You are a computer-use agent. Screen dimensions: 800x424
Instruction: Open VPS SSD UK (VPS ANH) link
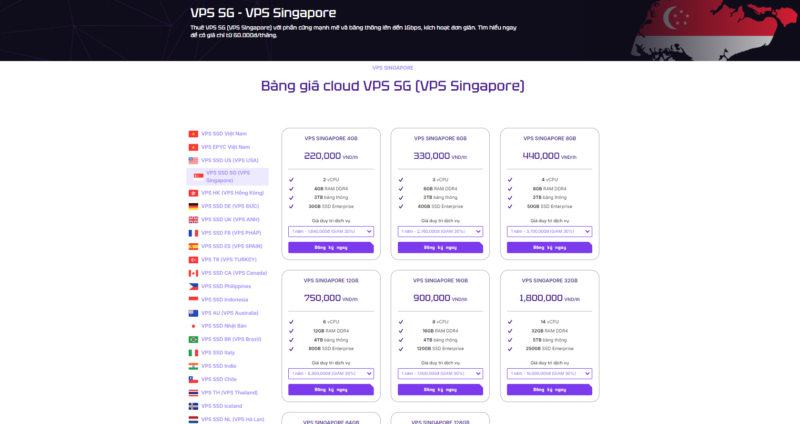point(230,219)
